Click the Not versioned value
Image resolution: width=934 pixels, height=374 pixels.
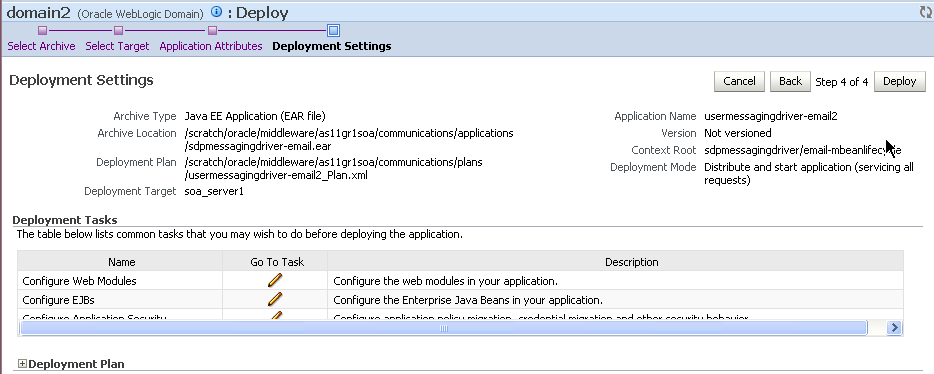point(737,133)
